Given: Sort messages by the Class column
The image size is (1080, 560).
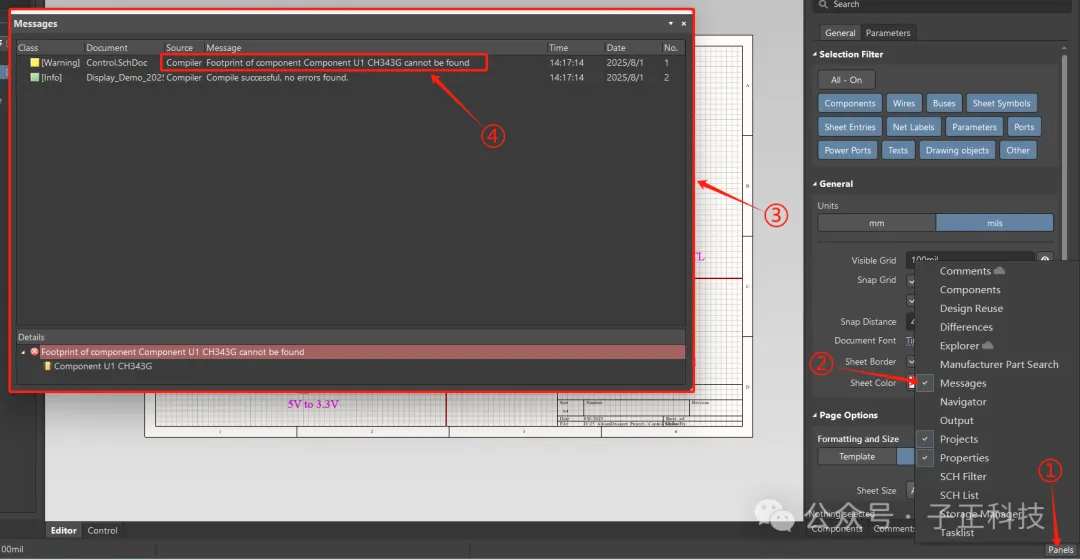Looking at the screenshot, I should click(48, 48).
